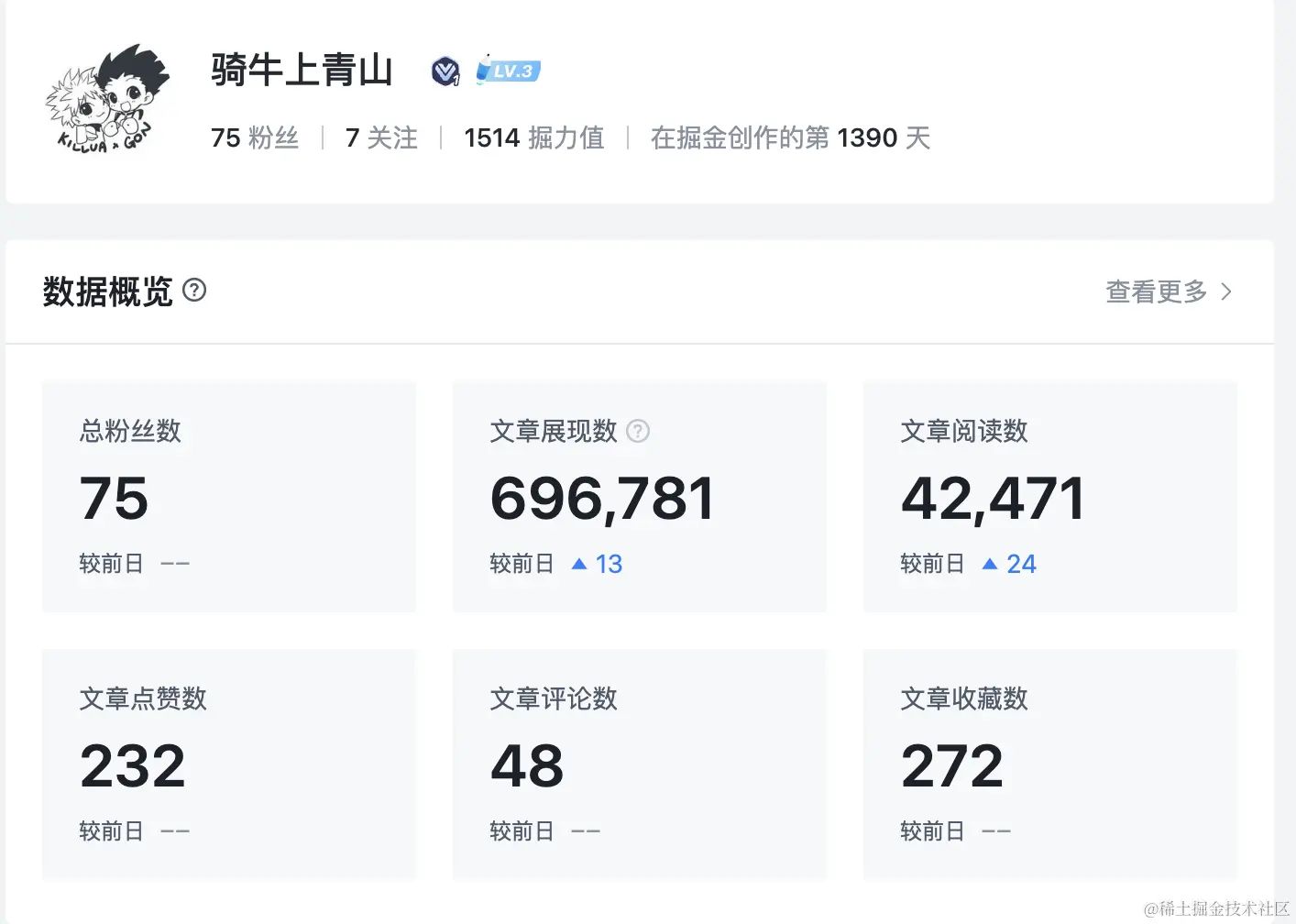Select the 文章点赞数 label

143,698
